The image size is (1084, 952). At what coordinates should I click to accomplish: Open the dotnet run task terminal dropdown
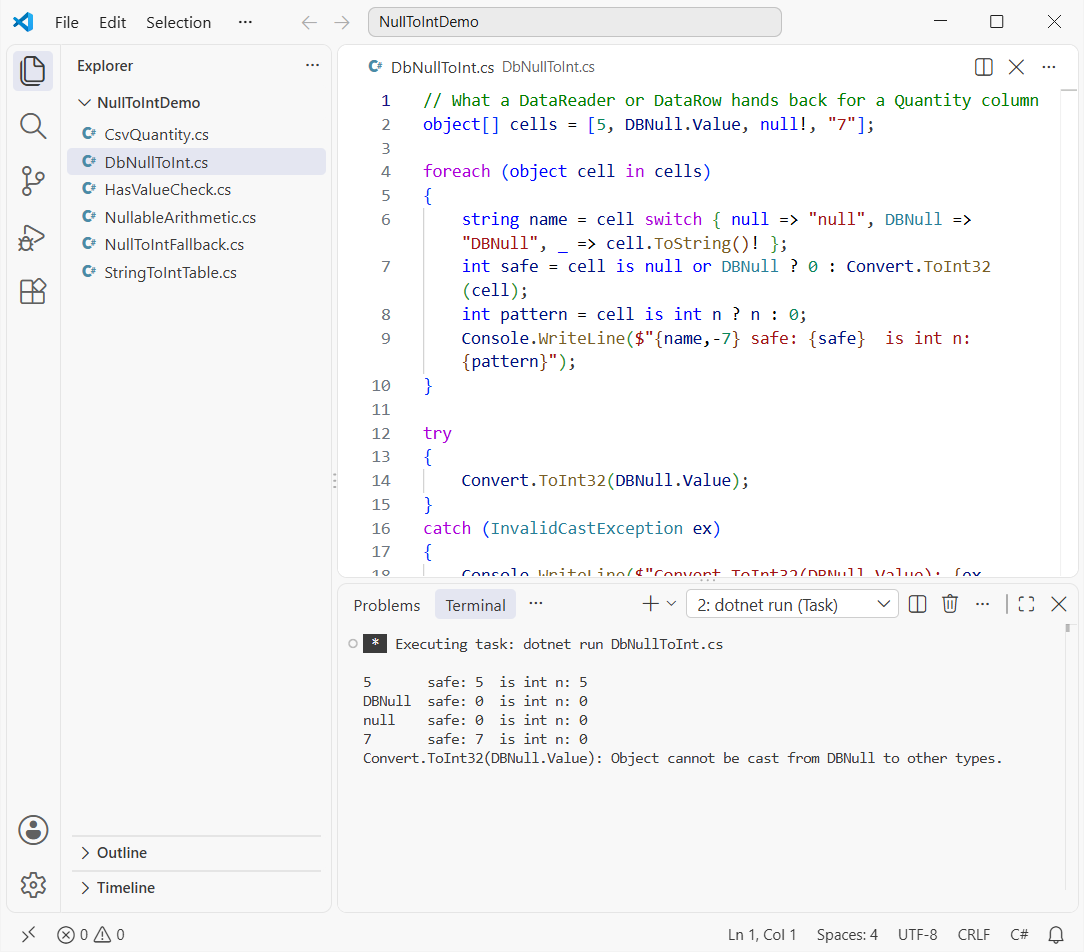(792, 604)
